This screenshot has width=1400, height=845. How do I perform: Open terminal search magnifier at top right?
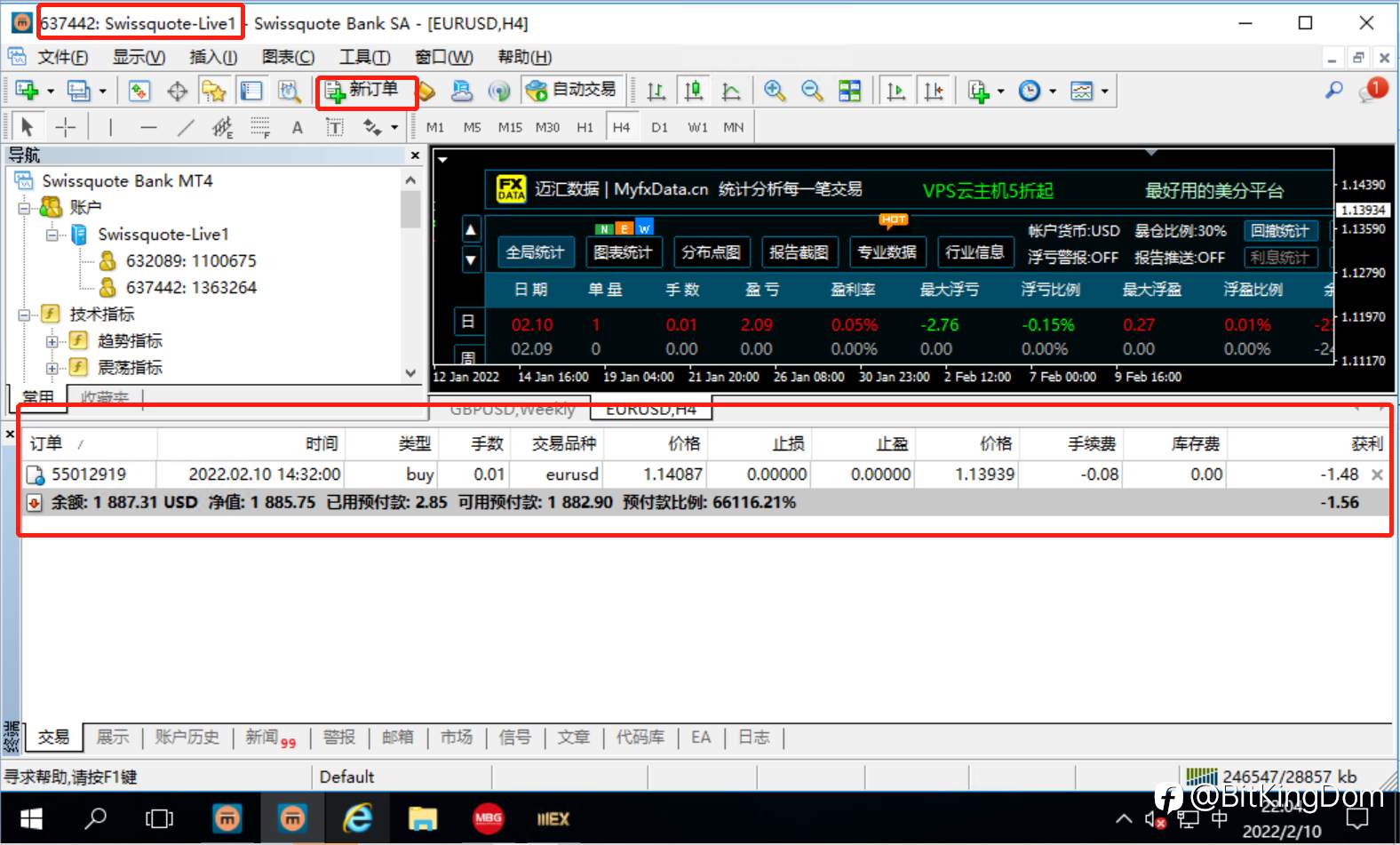(1334, 90)
